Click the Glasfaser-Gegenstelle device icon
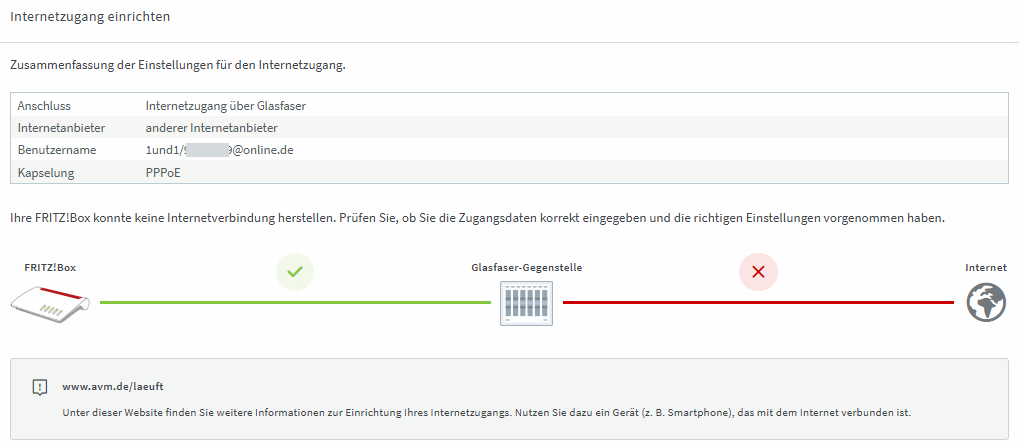 coord(526,303)
